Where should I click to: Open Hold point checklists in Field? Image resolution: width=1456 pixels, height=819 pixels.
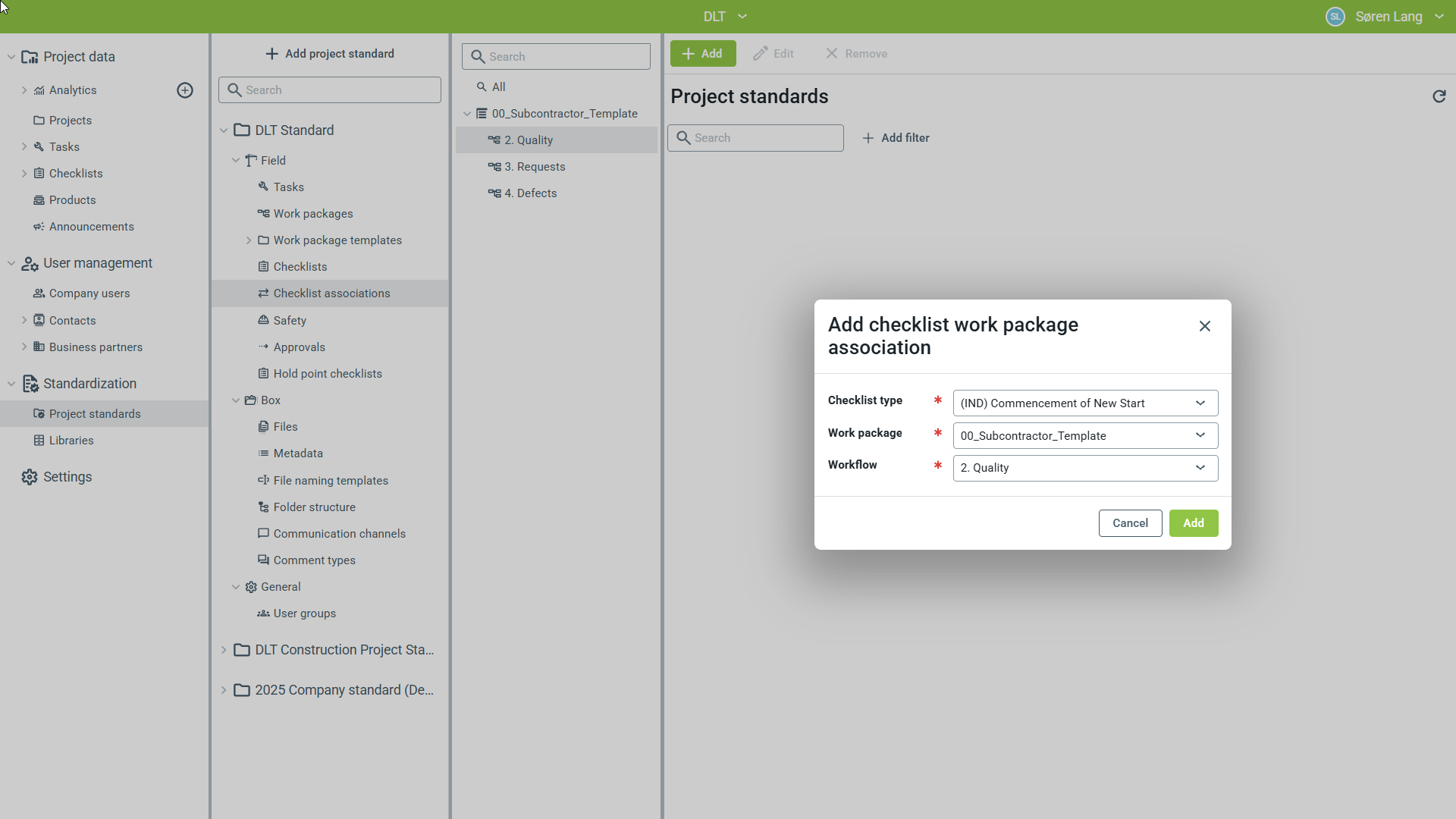click(327, 374)
